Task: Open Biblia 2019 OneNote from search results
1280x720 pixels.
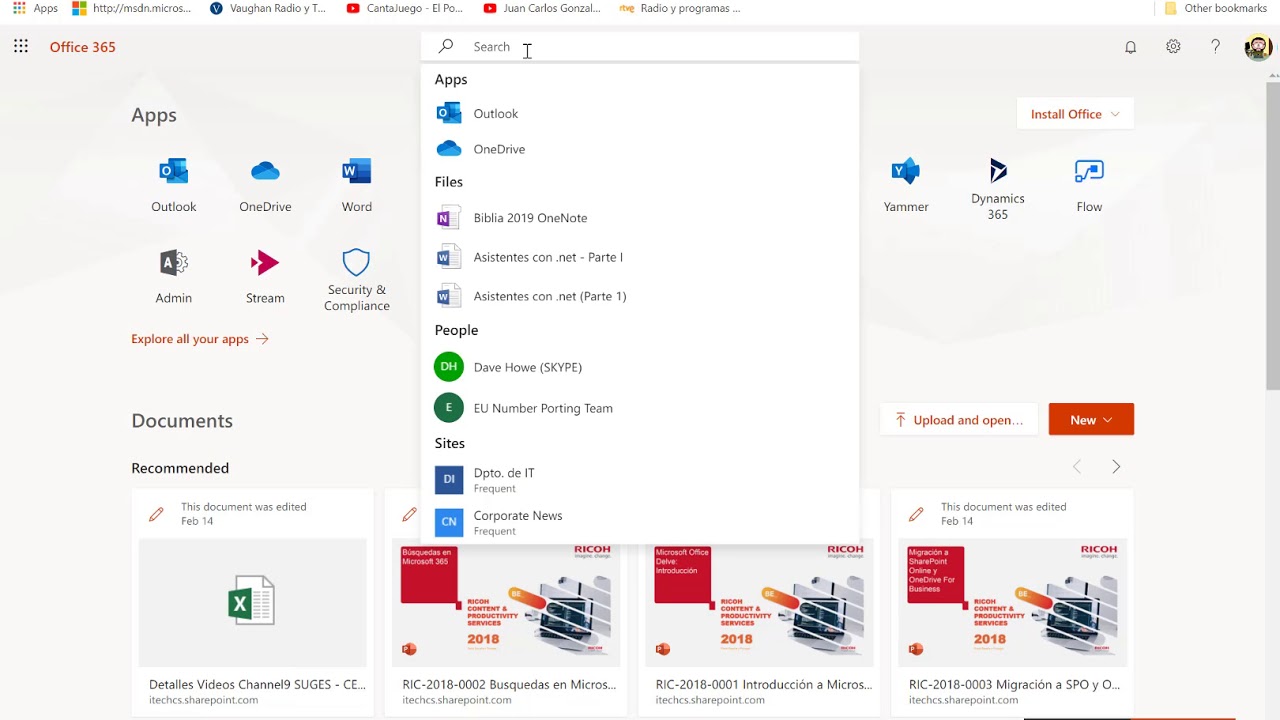Action: point(530,217)
